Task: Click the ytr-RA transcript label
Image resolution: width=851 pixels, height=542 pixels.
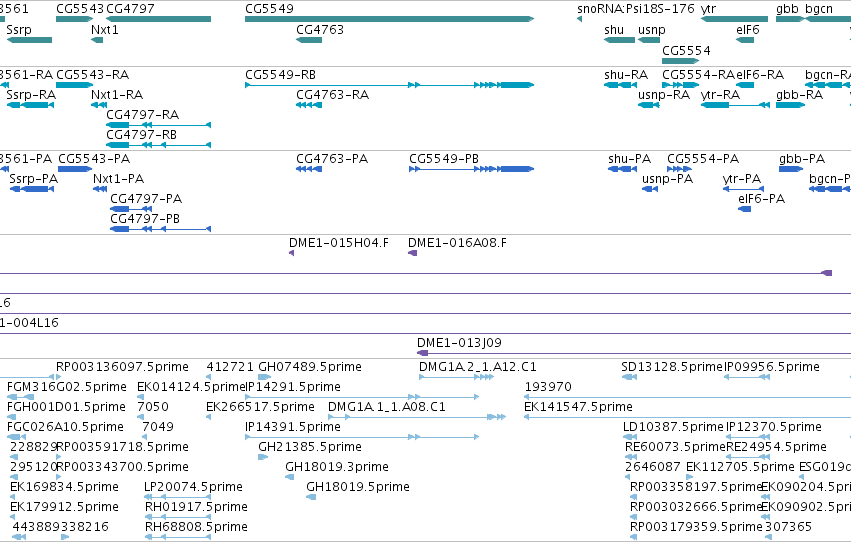Action: pos(720,94)
